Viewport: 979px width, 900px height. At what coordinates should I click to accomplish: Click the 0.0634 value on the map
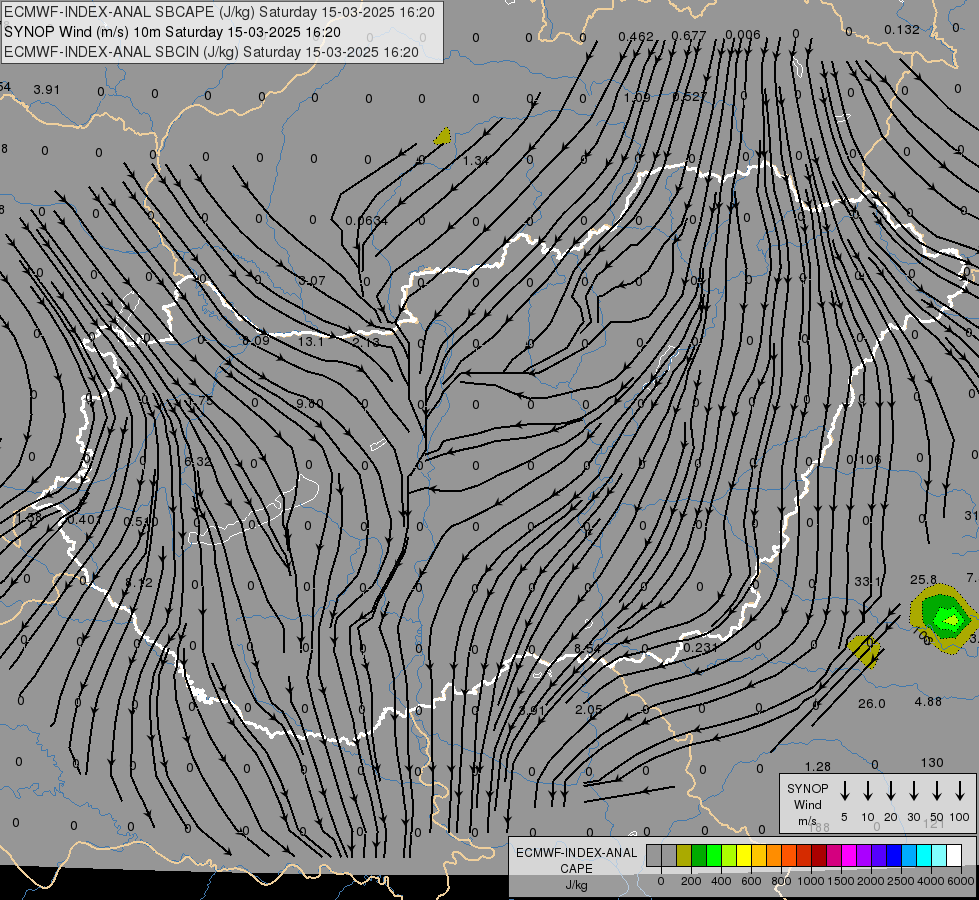point(366,220)
